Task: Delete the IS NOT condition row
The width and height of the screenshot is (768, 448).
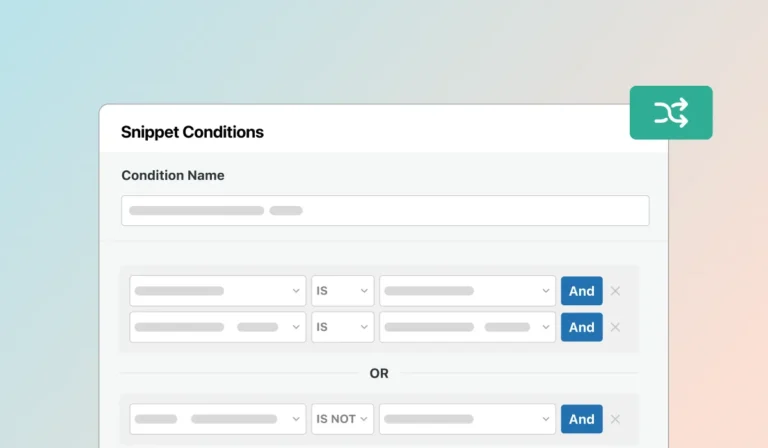Action: (616, 419)
